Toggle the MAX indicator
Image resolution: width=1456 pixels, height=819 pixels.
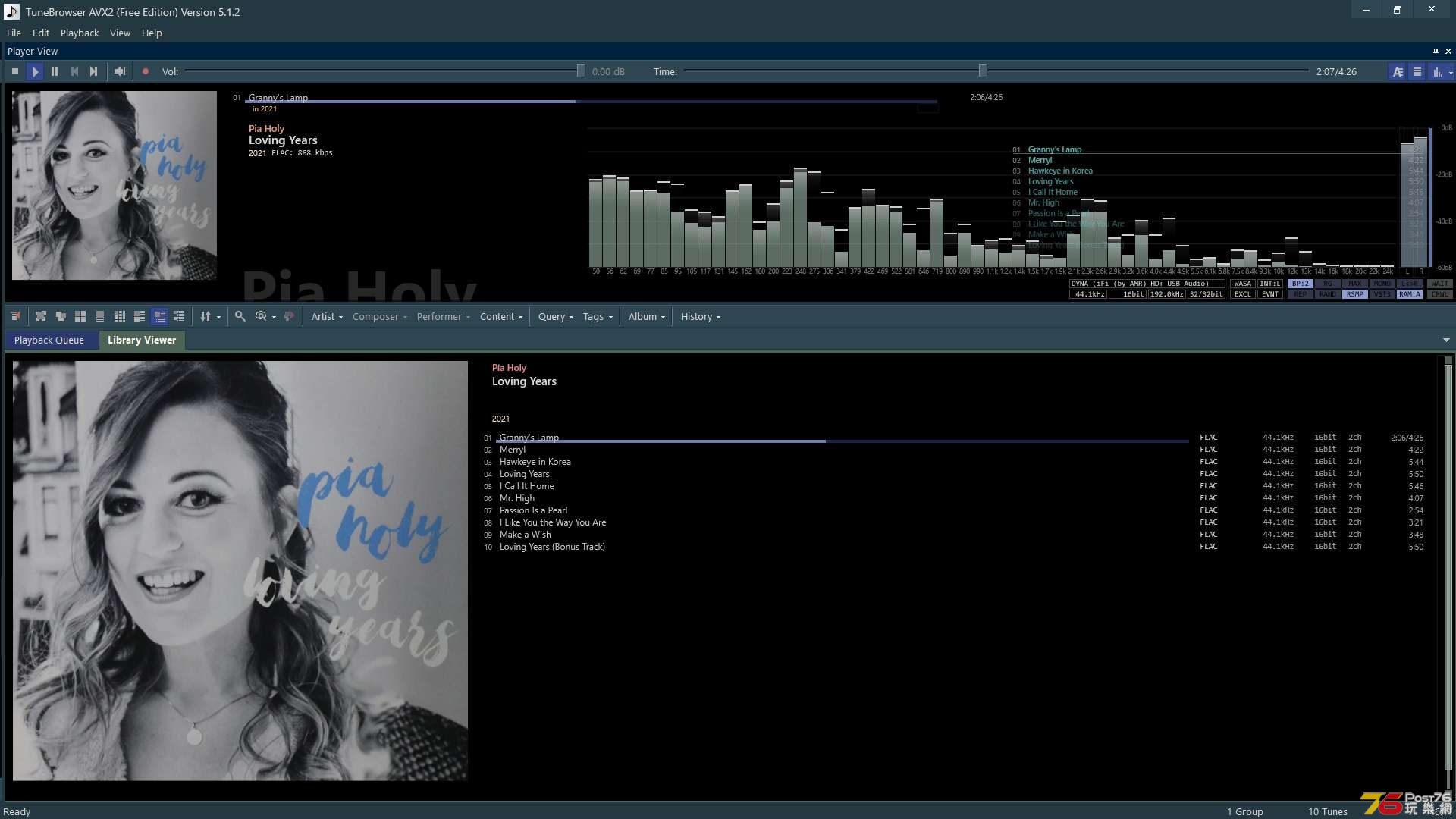(1355, 284)
